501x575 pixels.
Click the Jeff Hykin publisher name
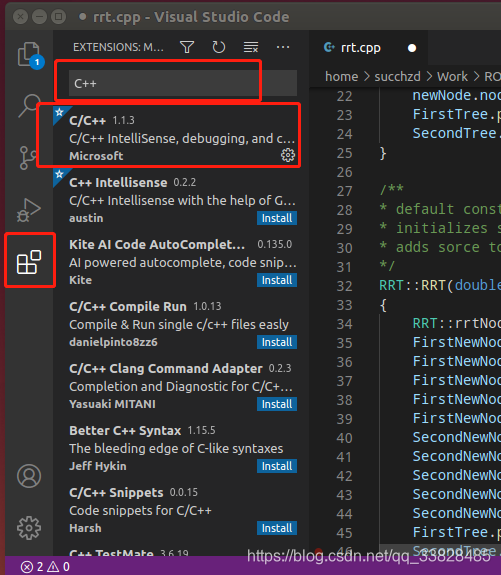(98, 466)
